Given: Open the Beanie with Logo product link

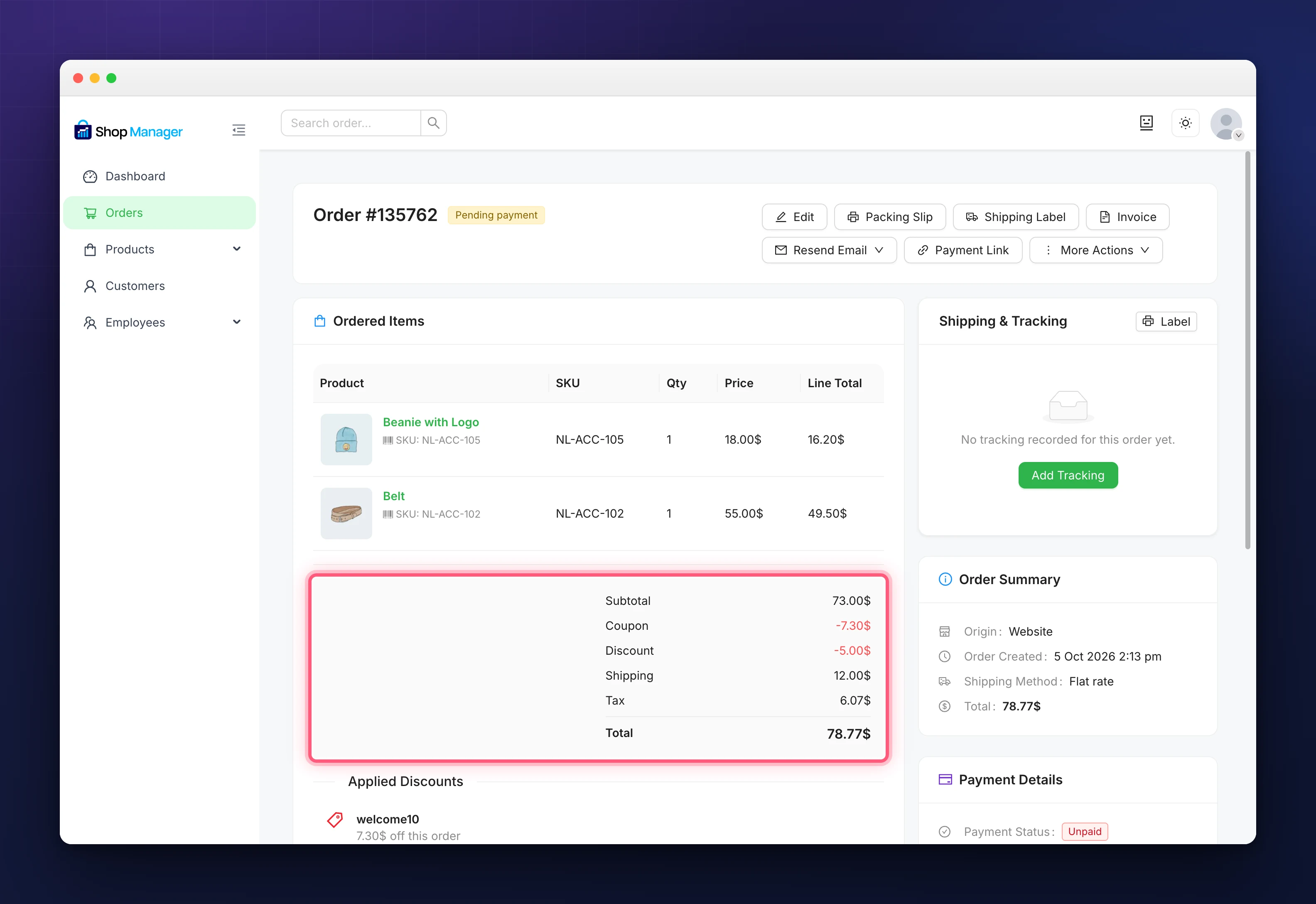Looking at the screenshot, I should 431,422.
